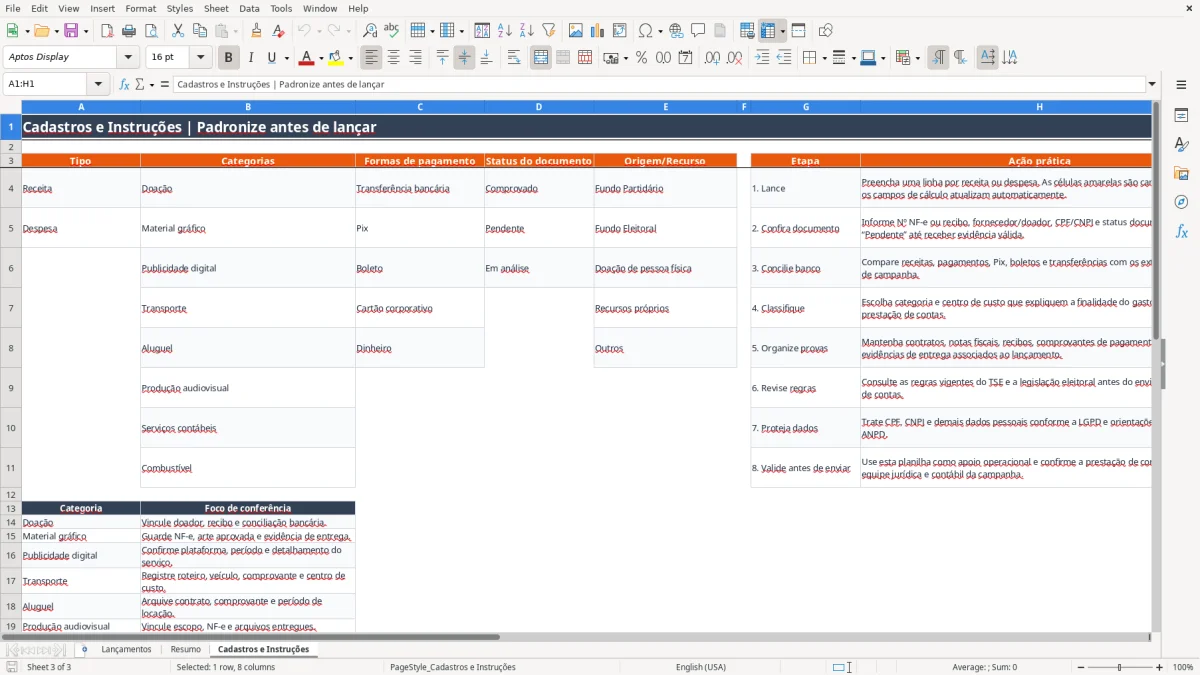Toggle Bold formatting
This screenshot has width=1200, height=675.
pos(229,58)
